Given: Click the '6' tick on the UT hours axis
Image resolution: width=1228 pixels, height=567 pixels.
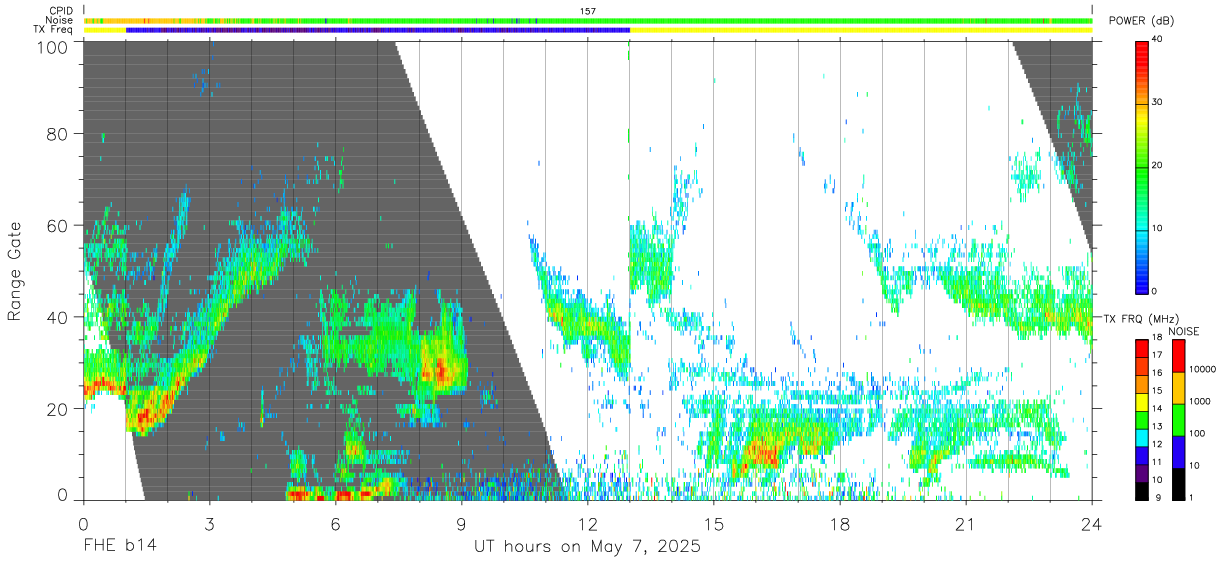Looking at the screenshot, I should (x=335, y=524).
